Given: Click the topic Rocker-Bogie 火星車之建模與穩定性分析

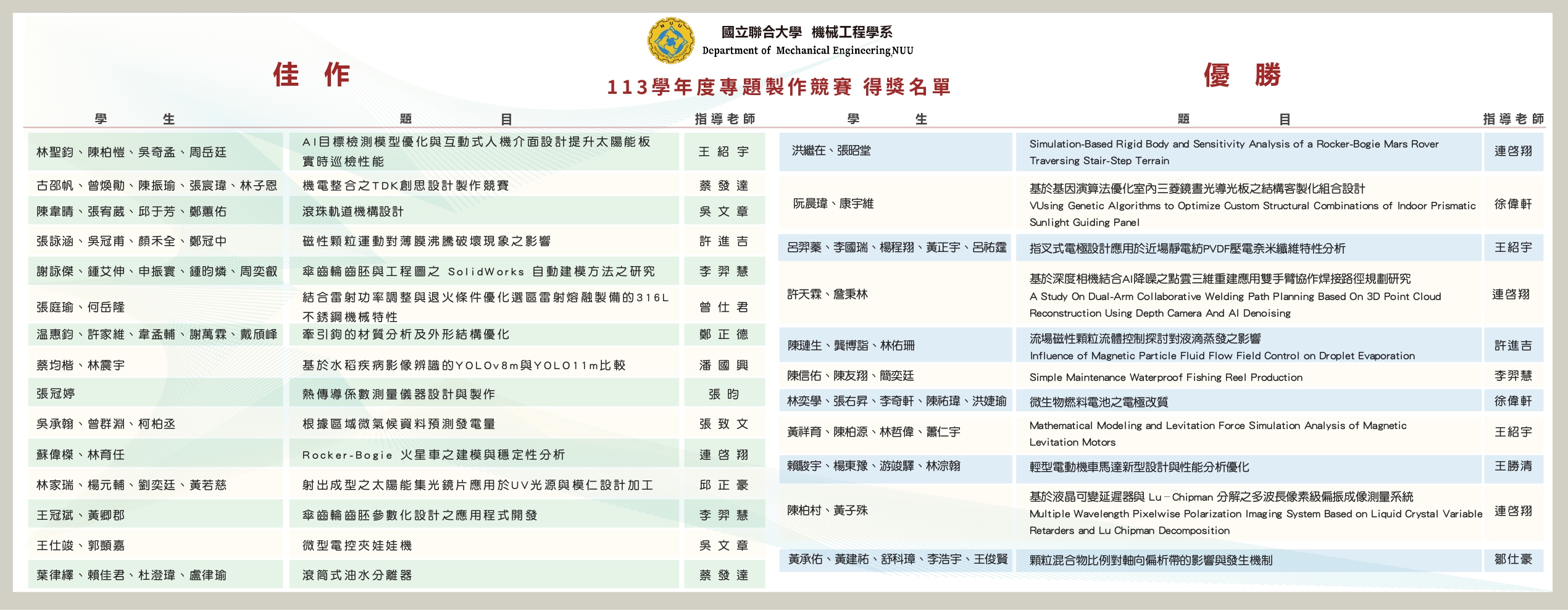Looking at the screenshot, I should 433,454.
